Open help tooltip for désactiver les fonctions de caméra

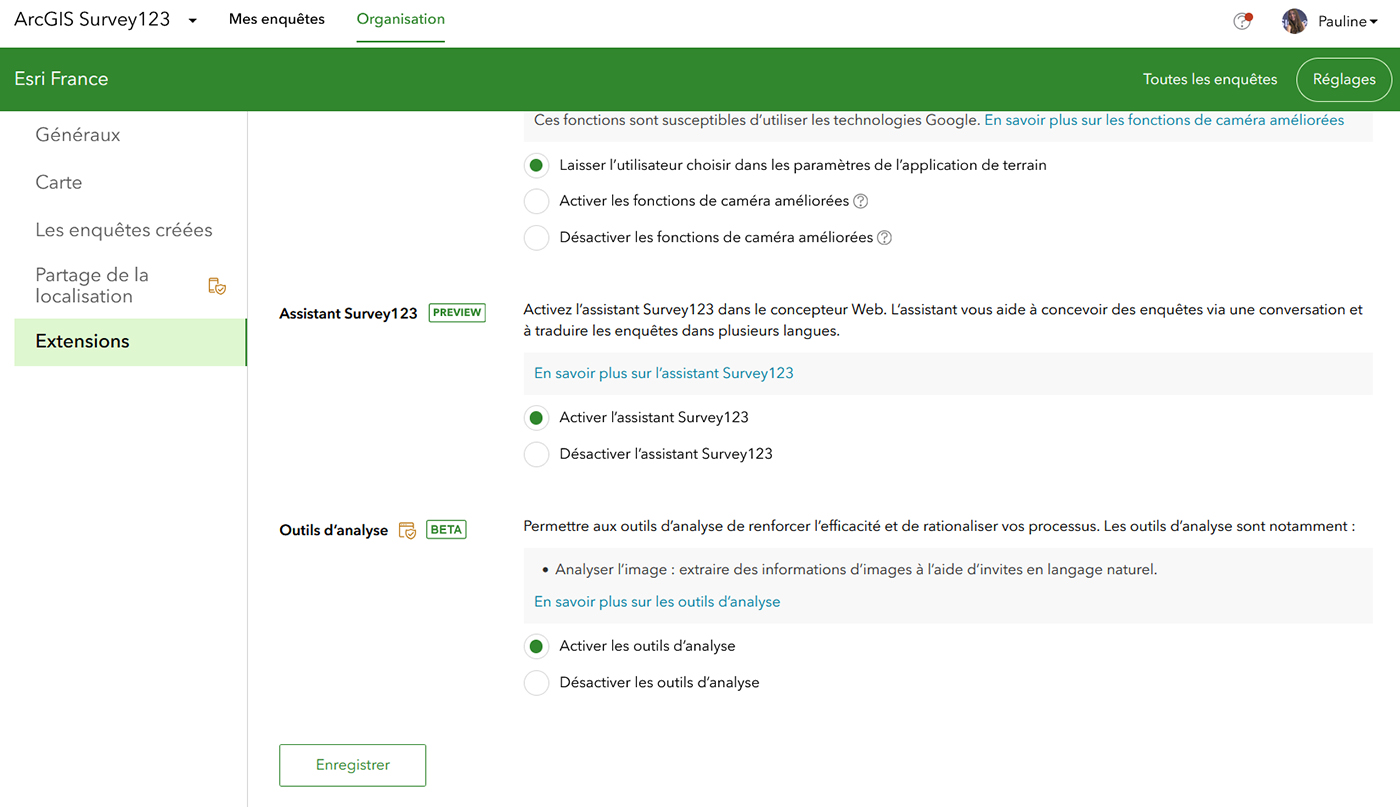[x=884, y=238]
